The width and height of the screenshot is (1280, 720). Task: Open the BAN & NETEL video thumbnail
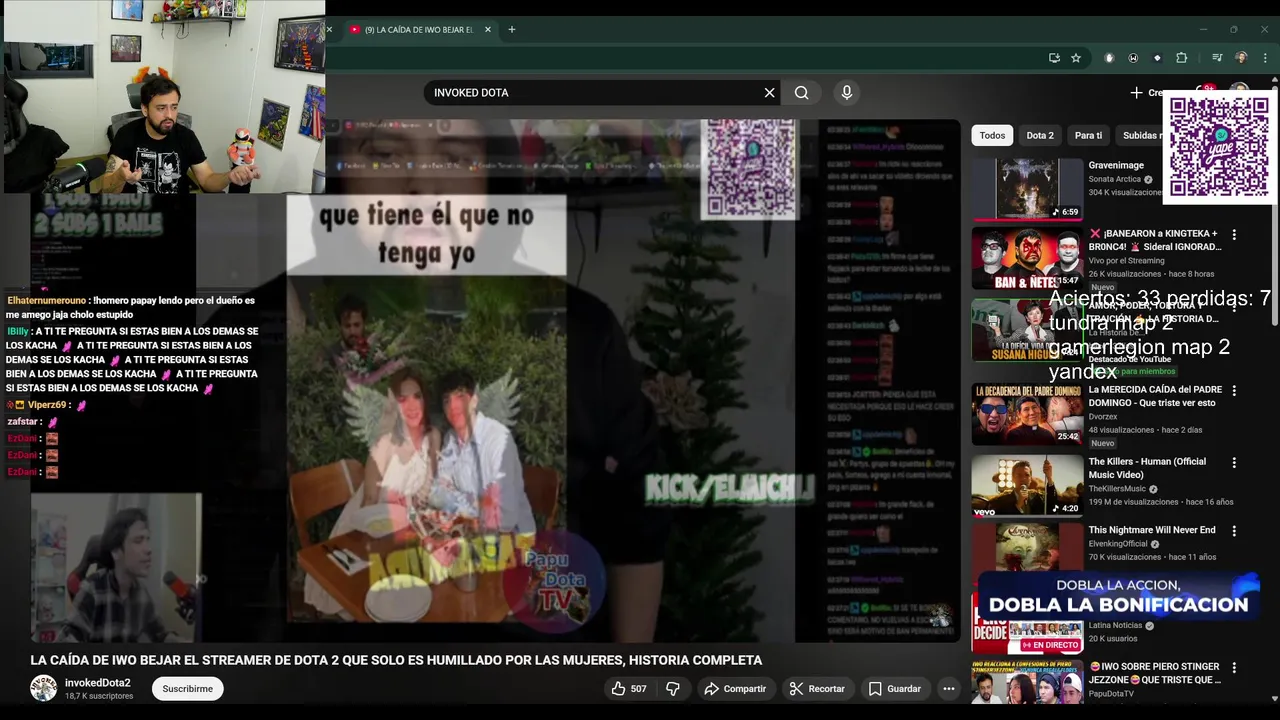tap(1027, 259)
